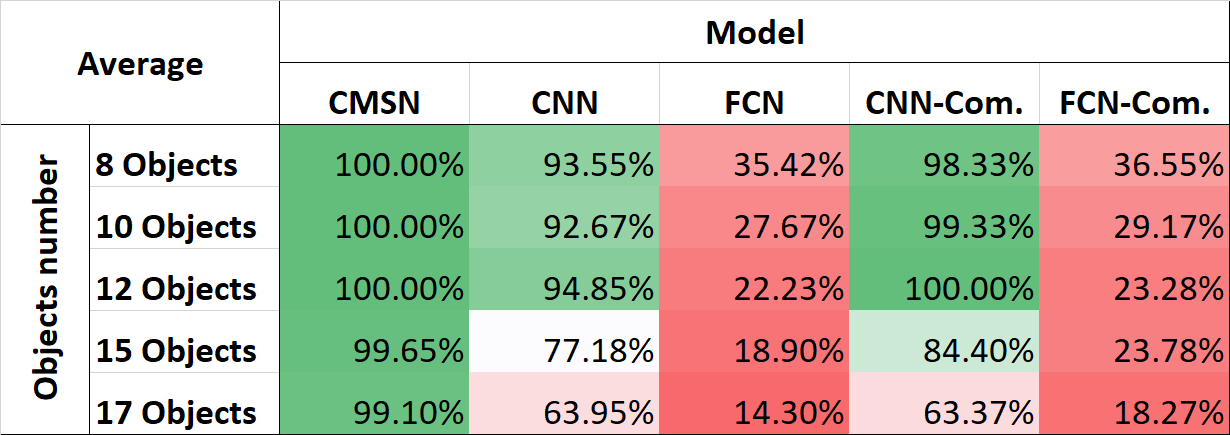This screenshot has height=435, width=1230.
Task: Click the FCN-Com. column header
Action: click(1134, 103)
